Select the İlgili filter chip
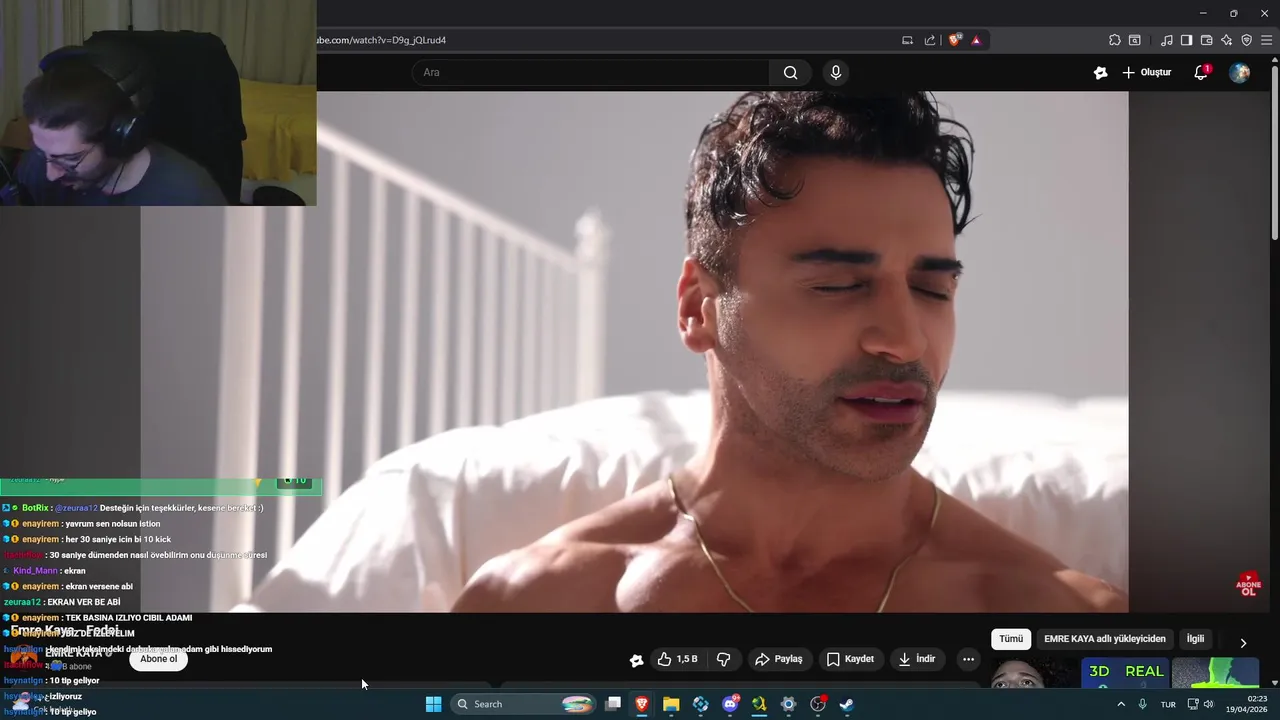Screen dimensions: 1280x720 tap(1195, 639)
